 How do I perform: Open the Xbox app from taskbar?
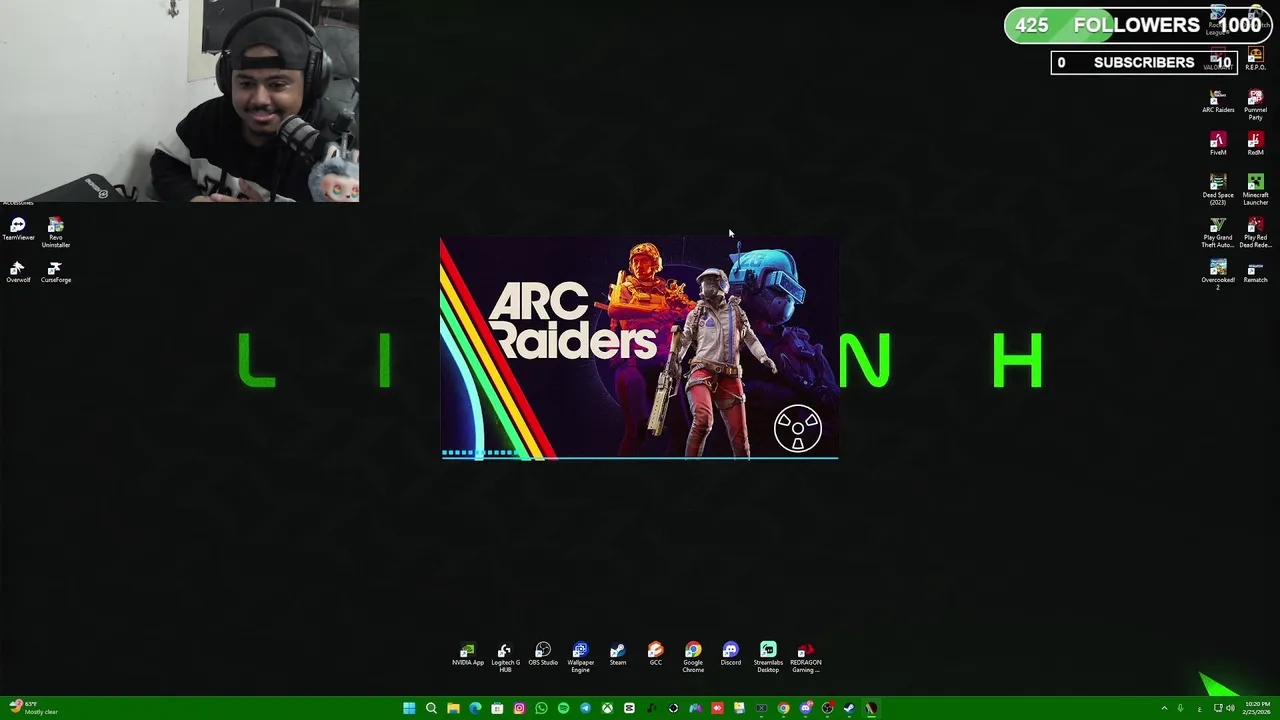point(607,708)
